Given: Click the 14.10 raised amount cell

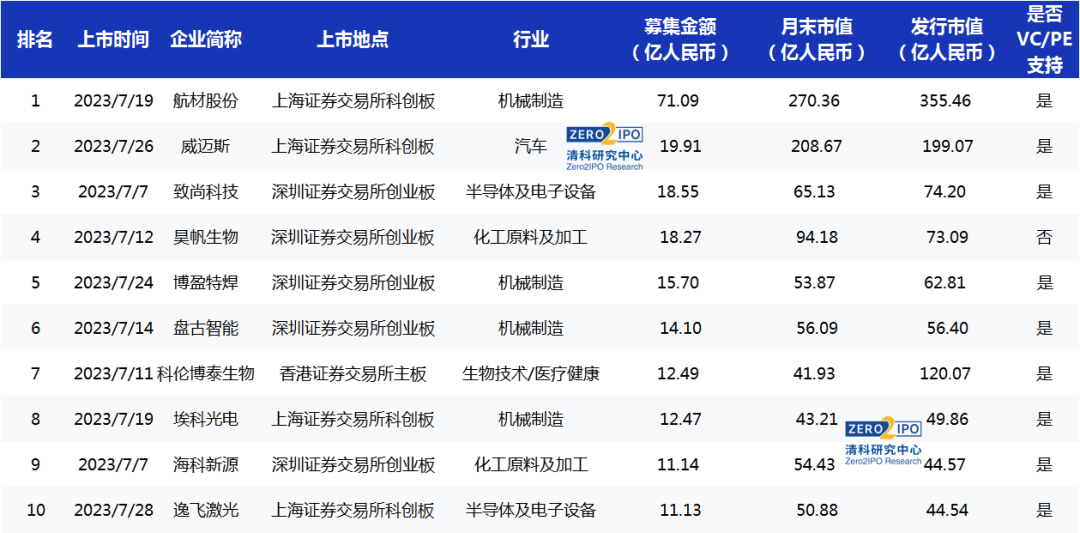Looking at the screenshot, I should (680, 328).
